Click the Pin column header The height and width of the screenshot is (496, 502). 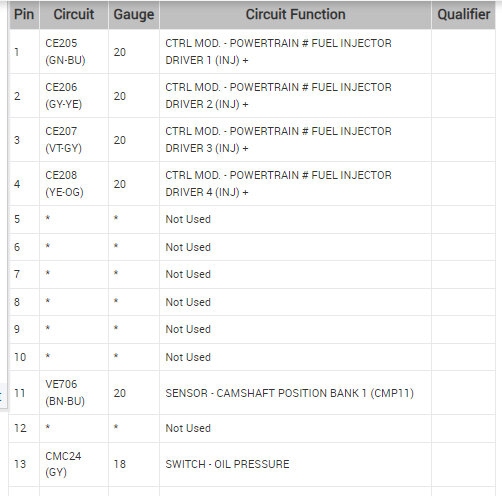24,15
